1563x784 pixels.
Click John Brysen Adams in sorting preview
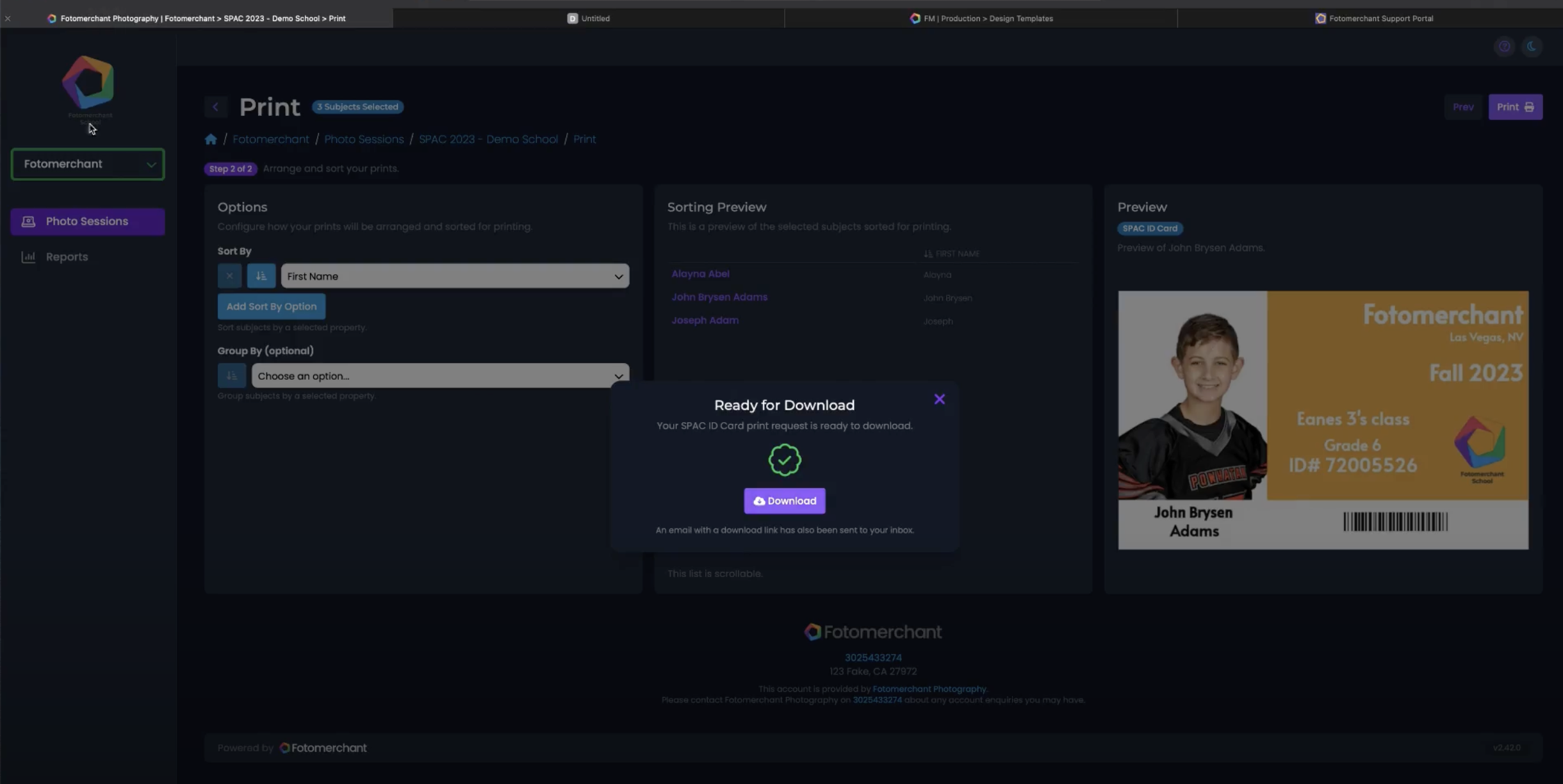click(719, 297)
